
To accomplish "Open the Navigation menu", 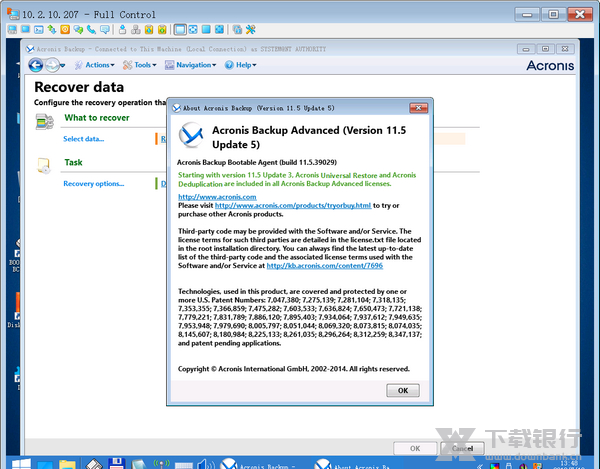I will click(191, 65).
